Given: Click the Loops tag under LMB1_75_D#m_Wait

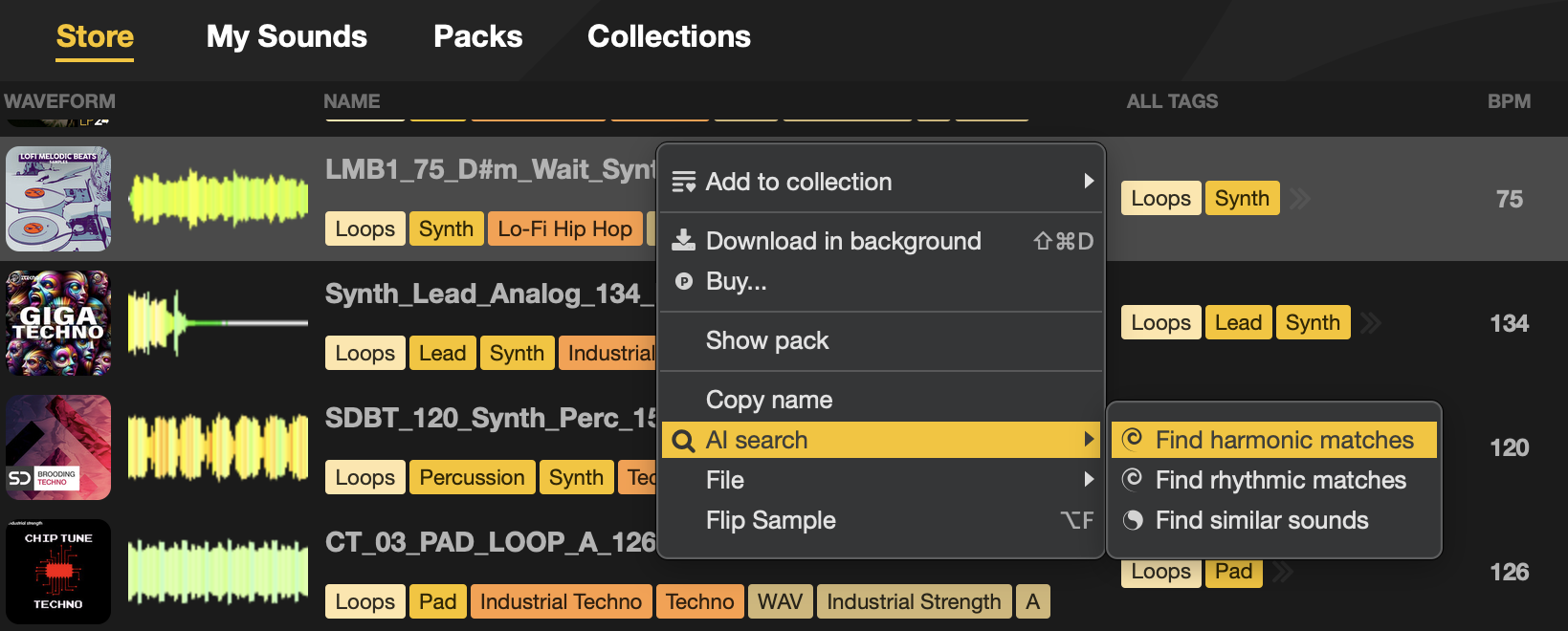Looking at the screenshot, I should 364,228.
